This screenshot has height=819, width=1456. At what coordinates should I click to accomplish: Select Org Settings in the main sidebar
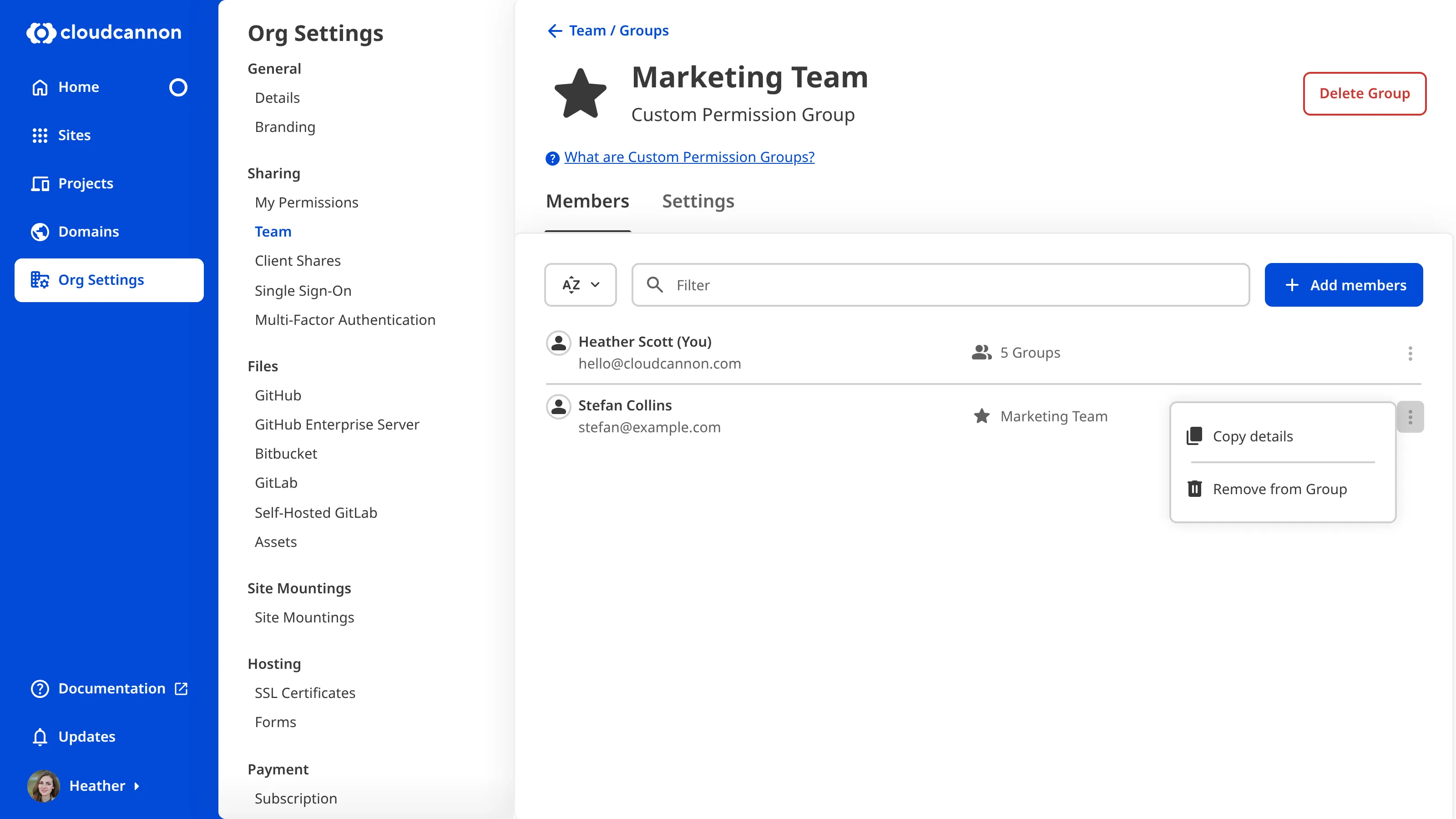coord(109,280)
